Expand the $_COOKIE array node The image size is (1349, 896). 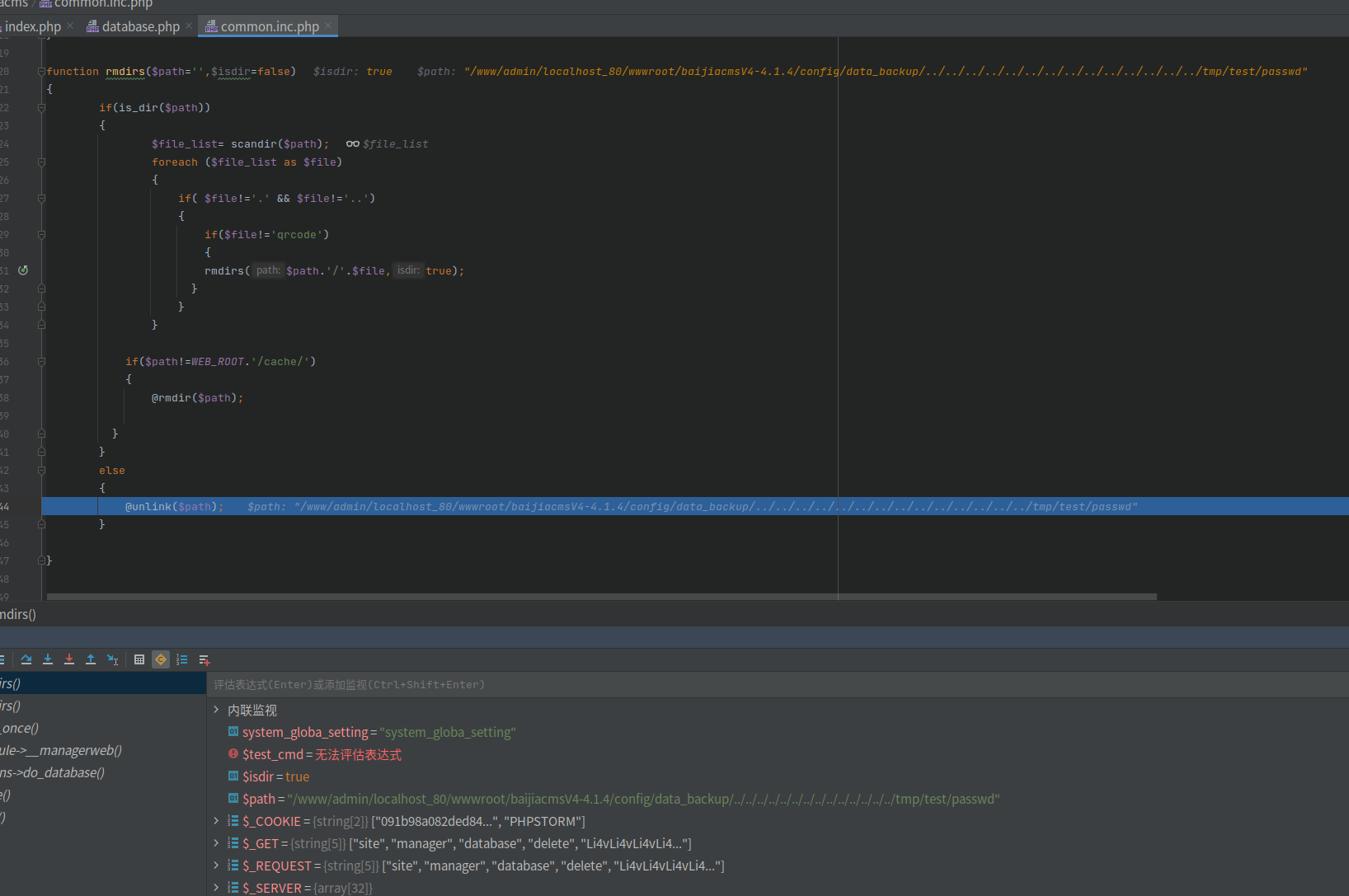(217, 821)
